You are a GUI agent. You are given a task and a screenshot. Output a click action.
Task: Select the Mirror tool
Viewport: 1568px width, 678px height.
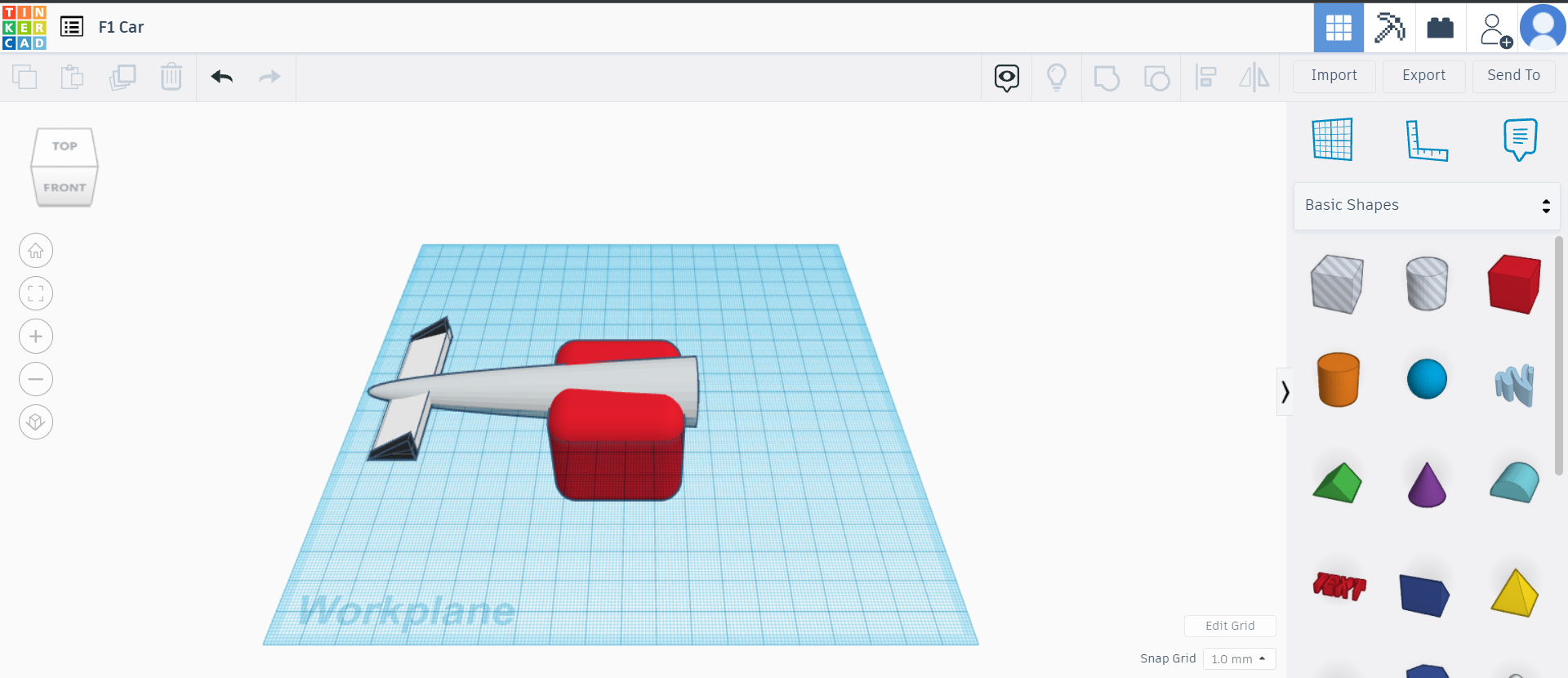pyautogui.click(x=1254, y=78)
